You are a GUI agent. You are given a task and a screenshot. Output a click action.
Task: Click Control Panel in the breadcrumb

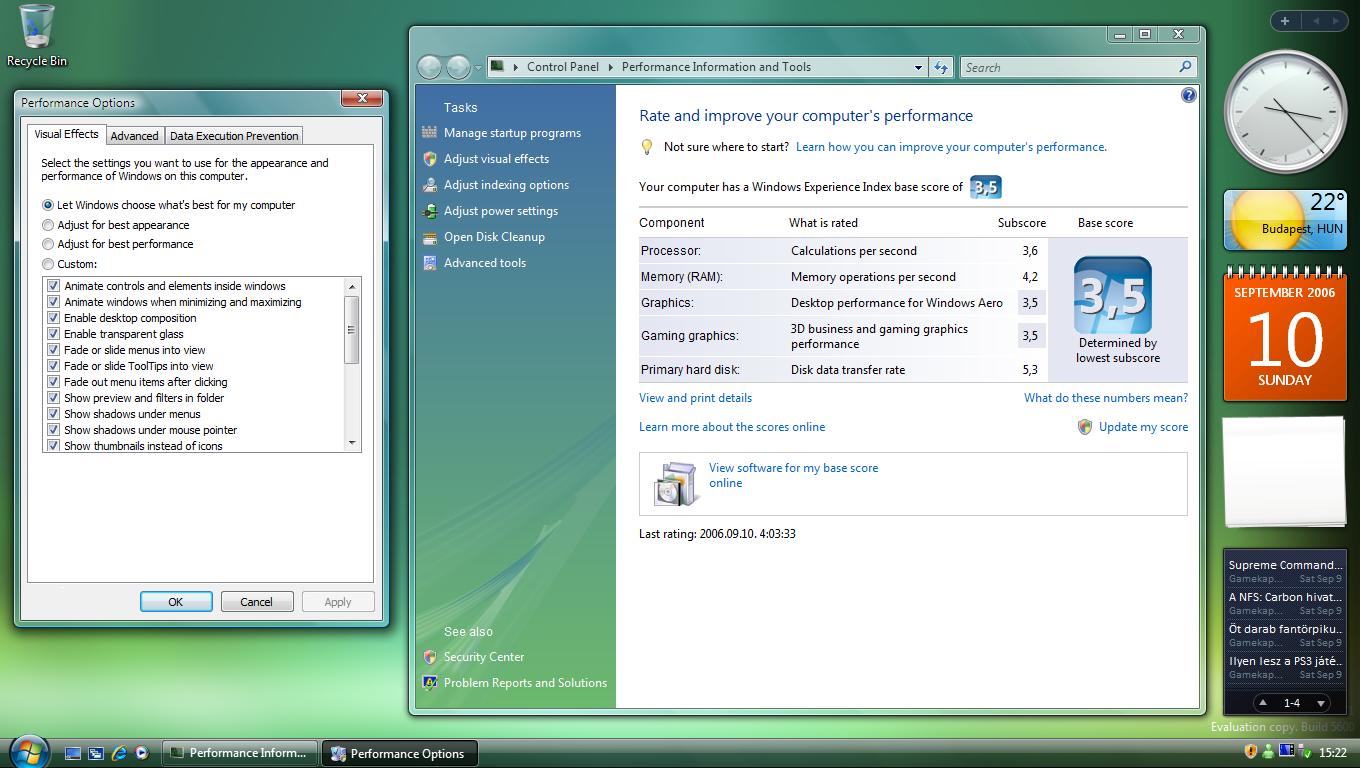pyautogui.click(x=563, y=67)
